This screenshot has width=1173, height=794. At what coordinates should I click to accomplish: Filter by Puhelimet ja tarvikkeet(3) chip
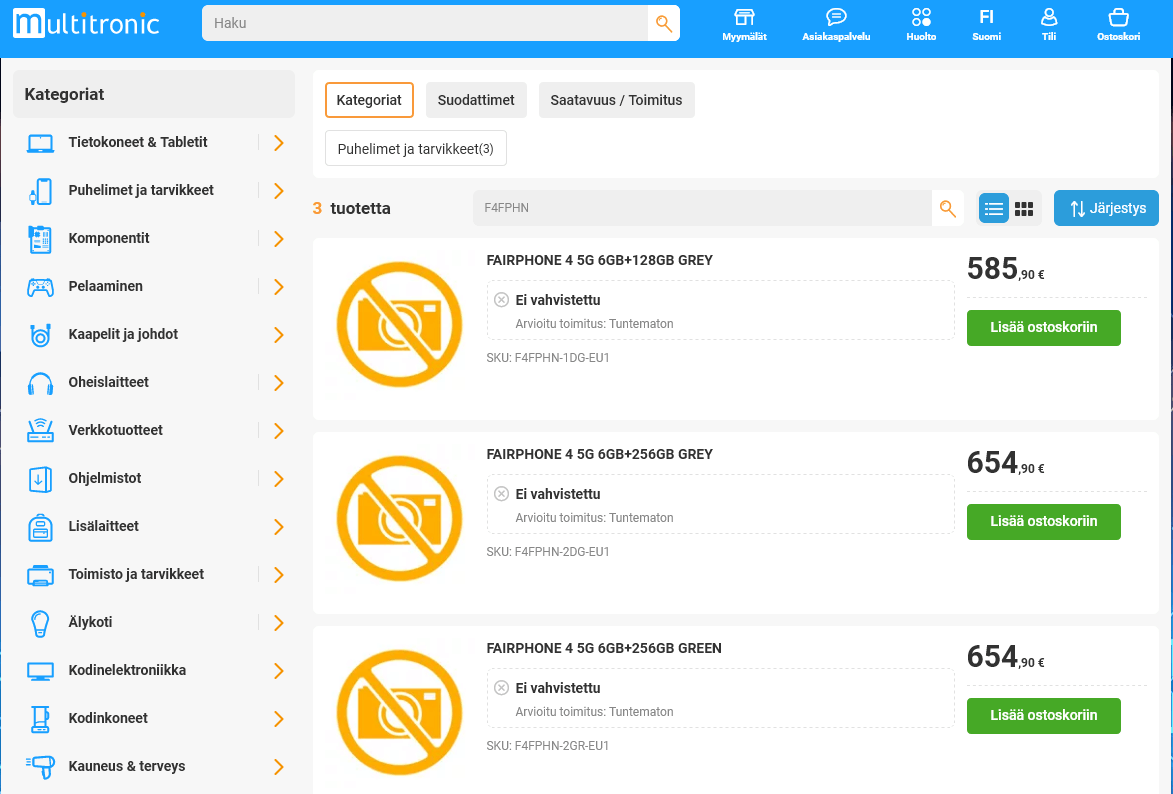(x=415, y=148)
